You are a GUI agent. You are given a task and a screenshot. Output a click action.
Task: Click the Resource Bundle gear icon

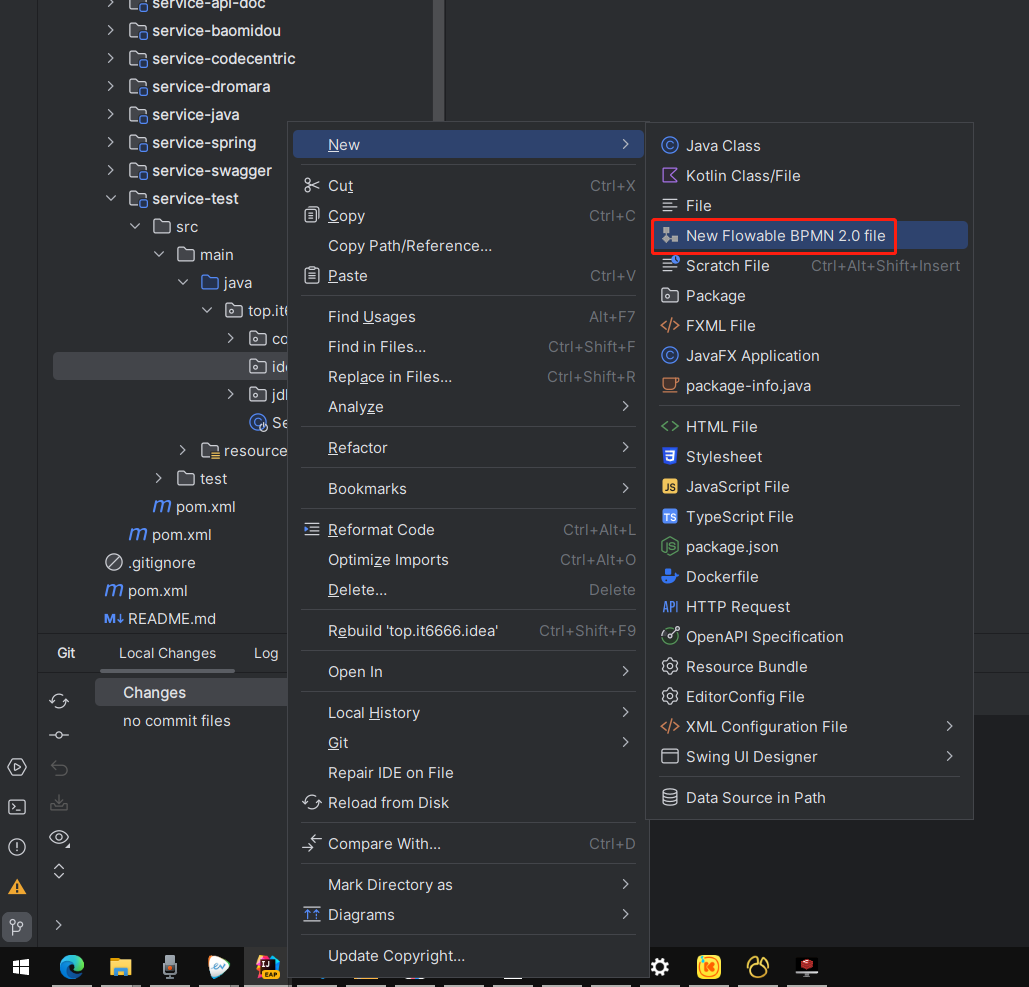[x=669, y=667]
